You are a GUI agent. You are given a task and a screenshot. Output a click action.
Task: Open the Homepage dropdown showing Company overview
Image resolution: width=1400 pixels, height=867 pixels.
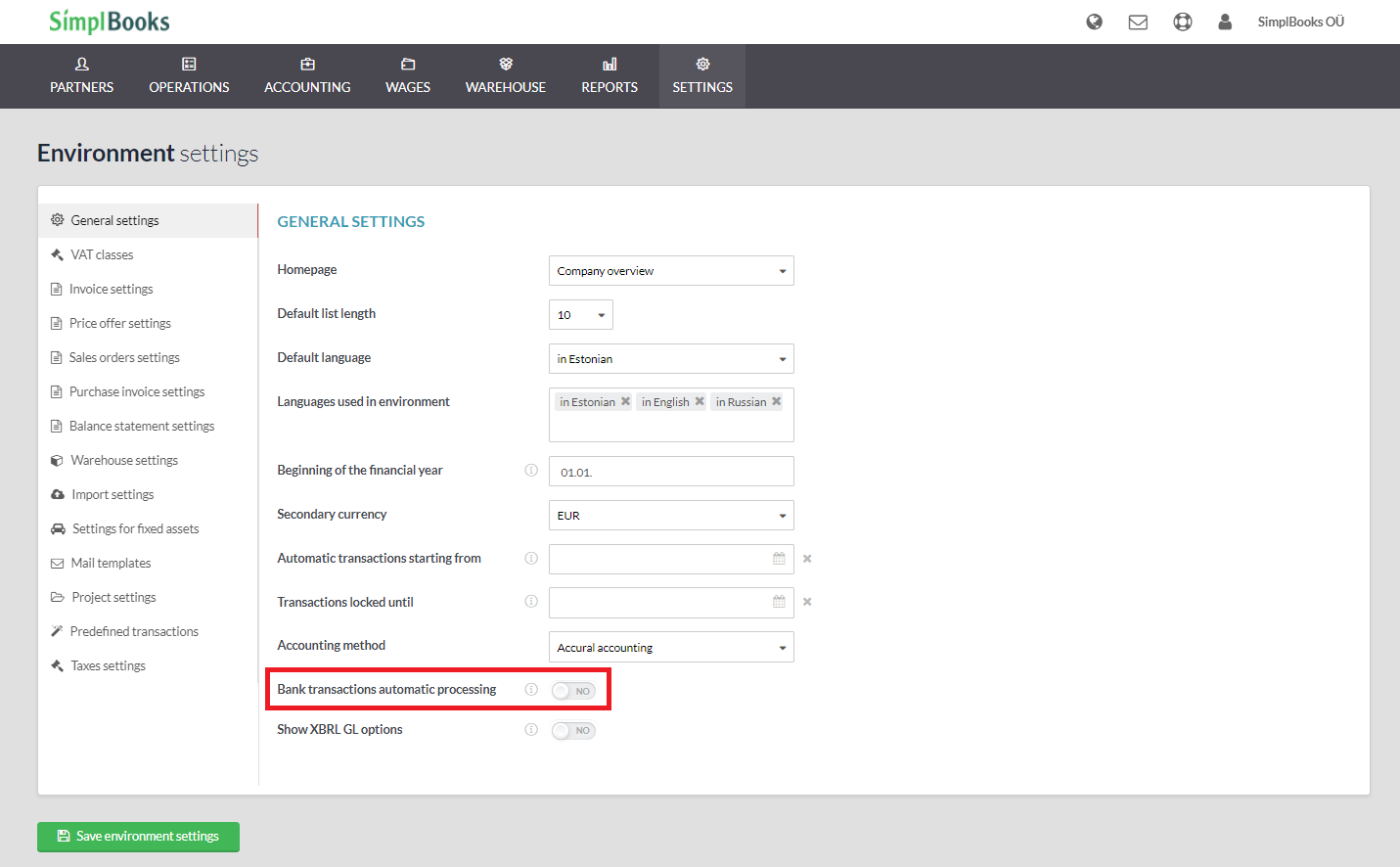point(671,270)
